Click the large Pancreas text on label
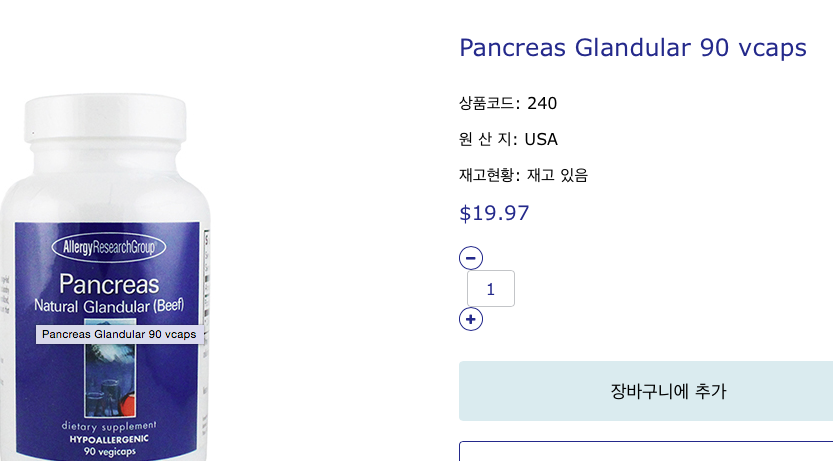This screenshot has width=833, height=461. (108, 283)
